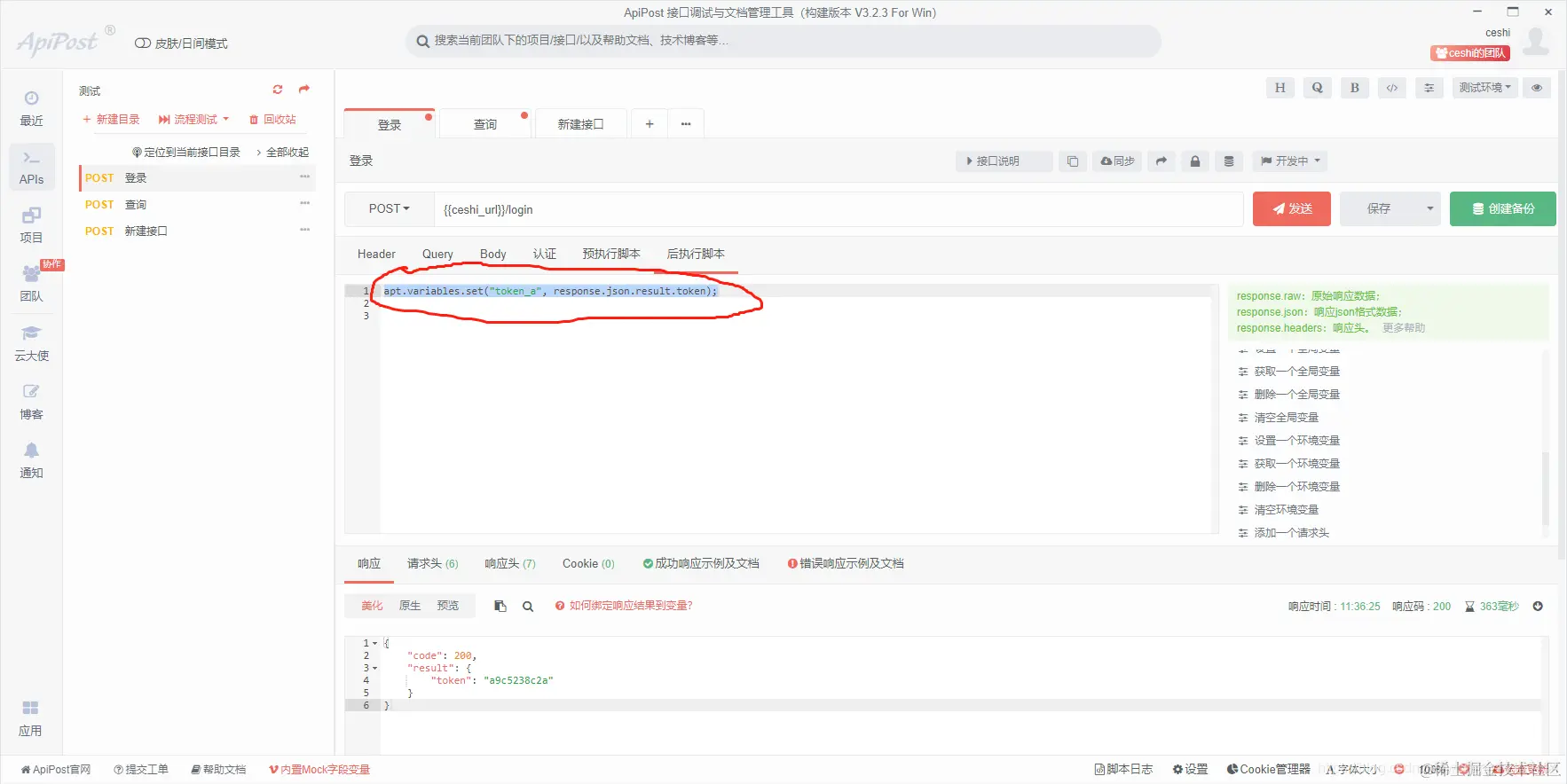Open the Body tab
The width and height of the screenshot is (1567, 784).
click(x=493, y=255)
